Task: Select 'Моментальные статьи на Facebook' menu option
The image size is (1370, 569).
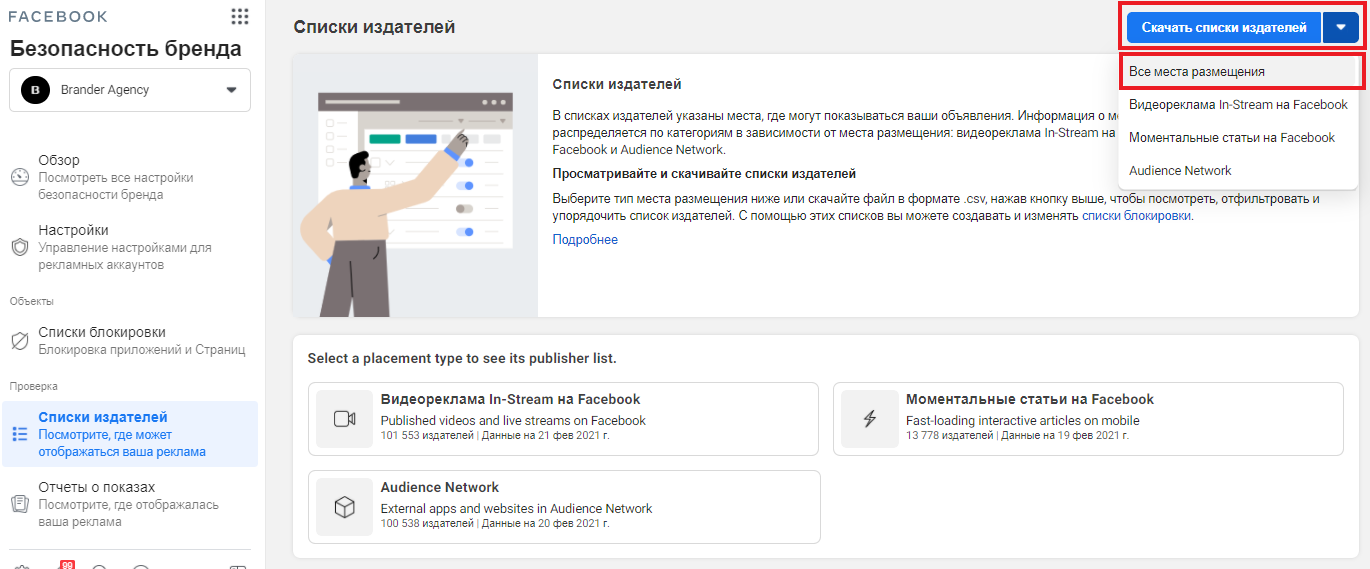Action: coord(1231,138)
